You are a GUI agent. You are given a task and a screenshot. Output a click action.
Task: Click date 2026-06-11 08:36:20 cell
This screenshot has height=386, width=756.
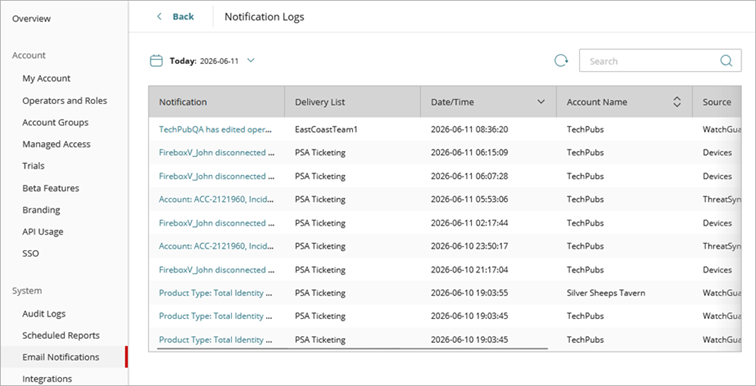469,129
